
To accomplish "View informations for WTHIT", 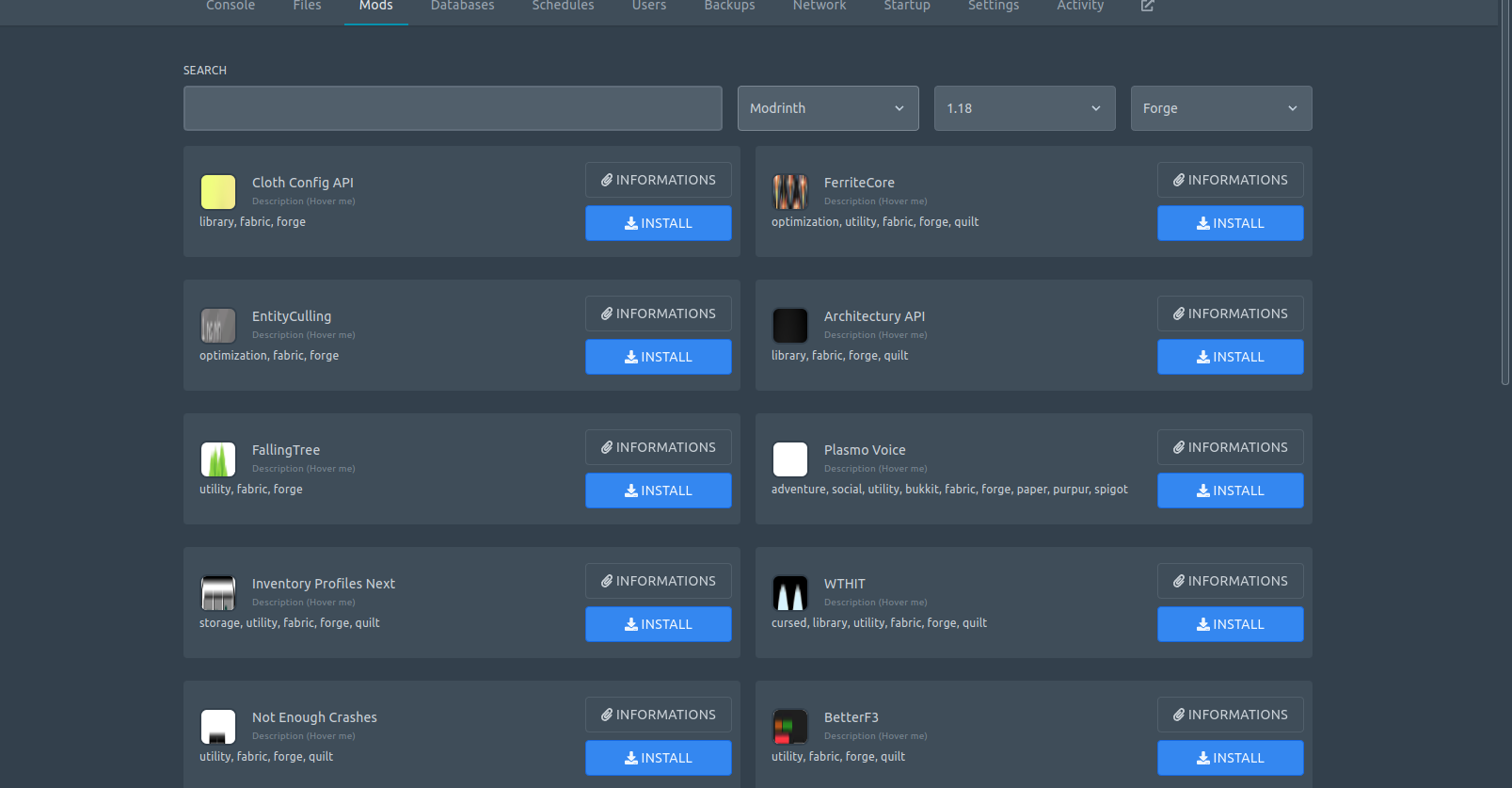I will click(1231, 581).
